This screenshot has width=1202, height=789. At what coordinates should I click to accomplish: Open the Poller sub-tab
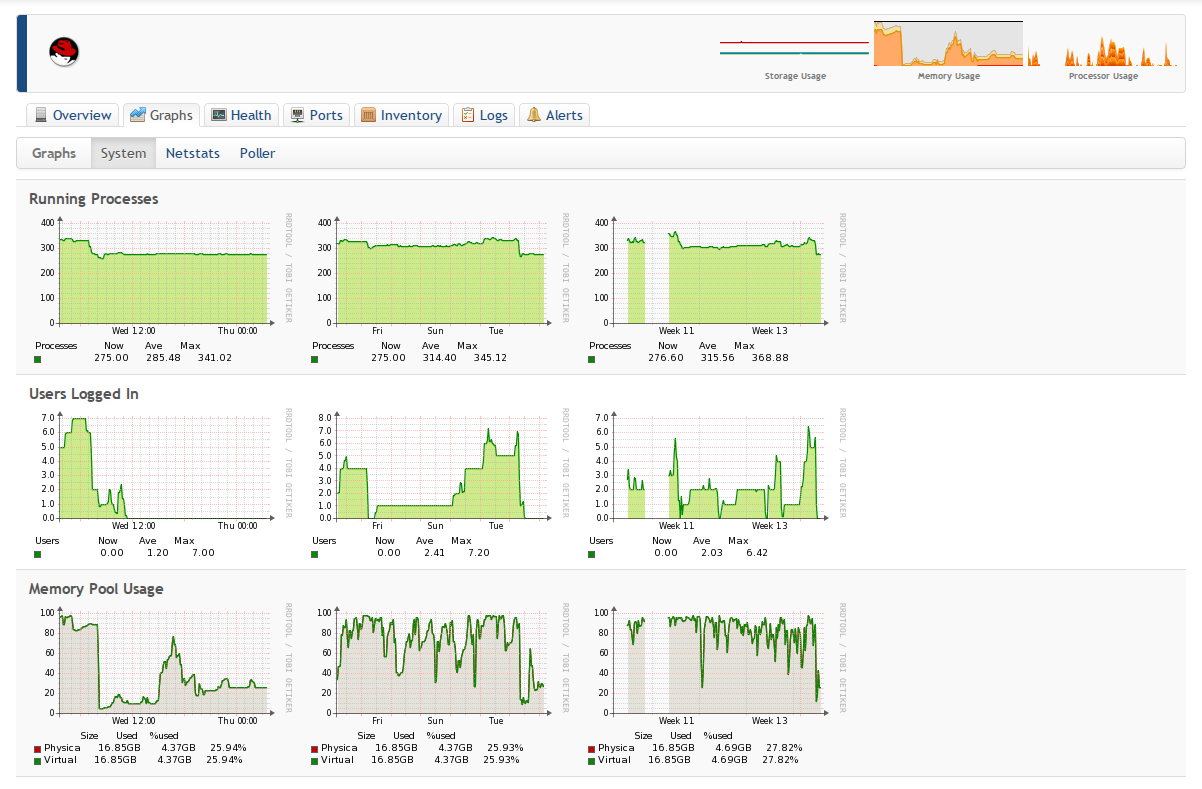click(x=257, y=153)
